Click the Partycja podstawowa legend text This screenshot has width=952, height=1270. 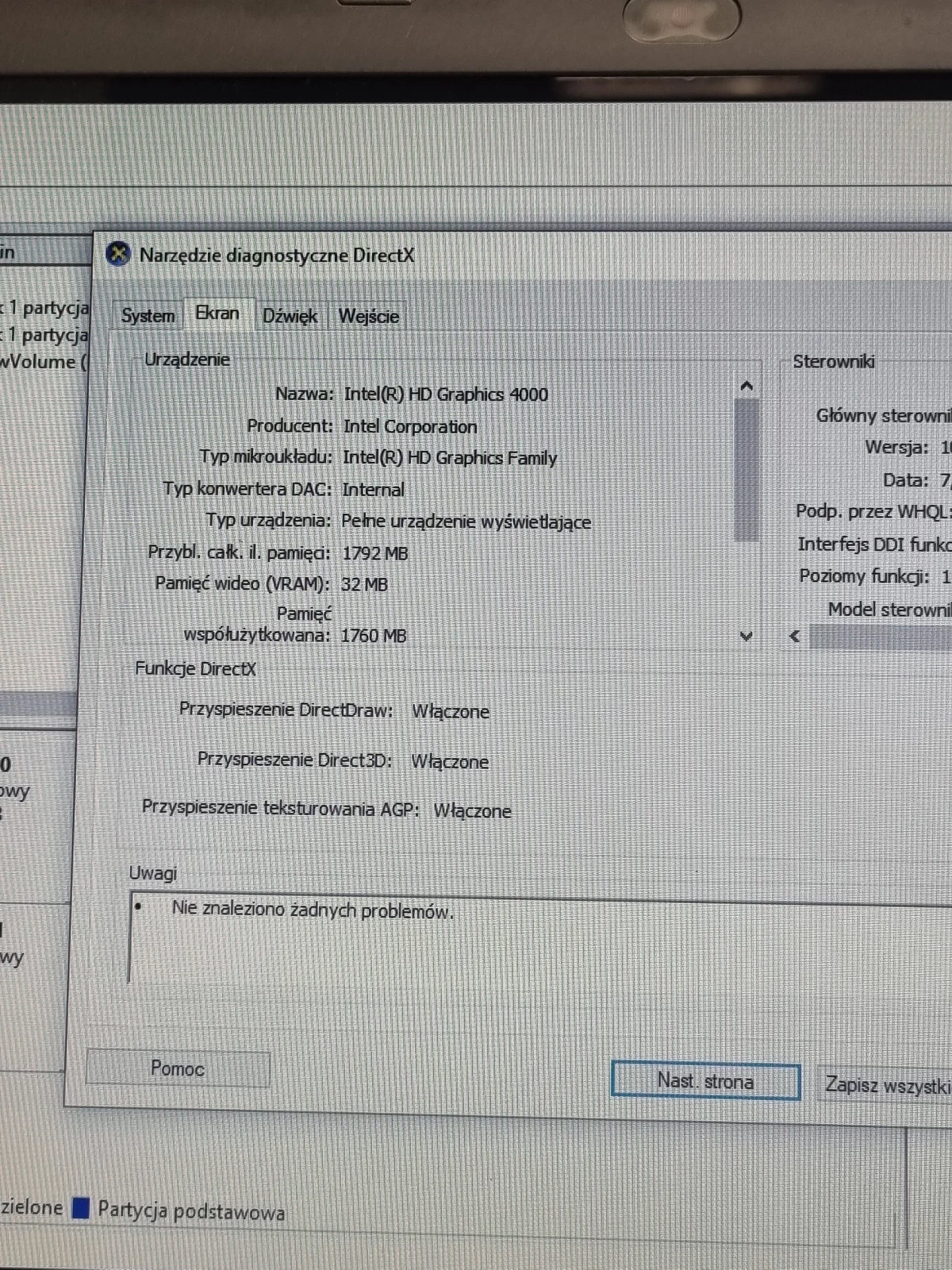(191, 1211)
